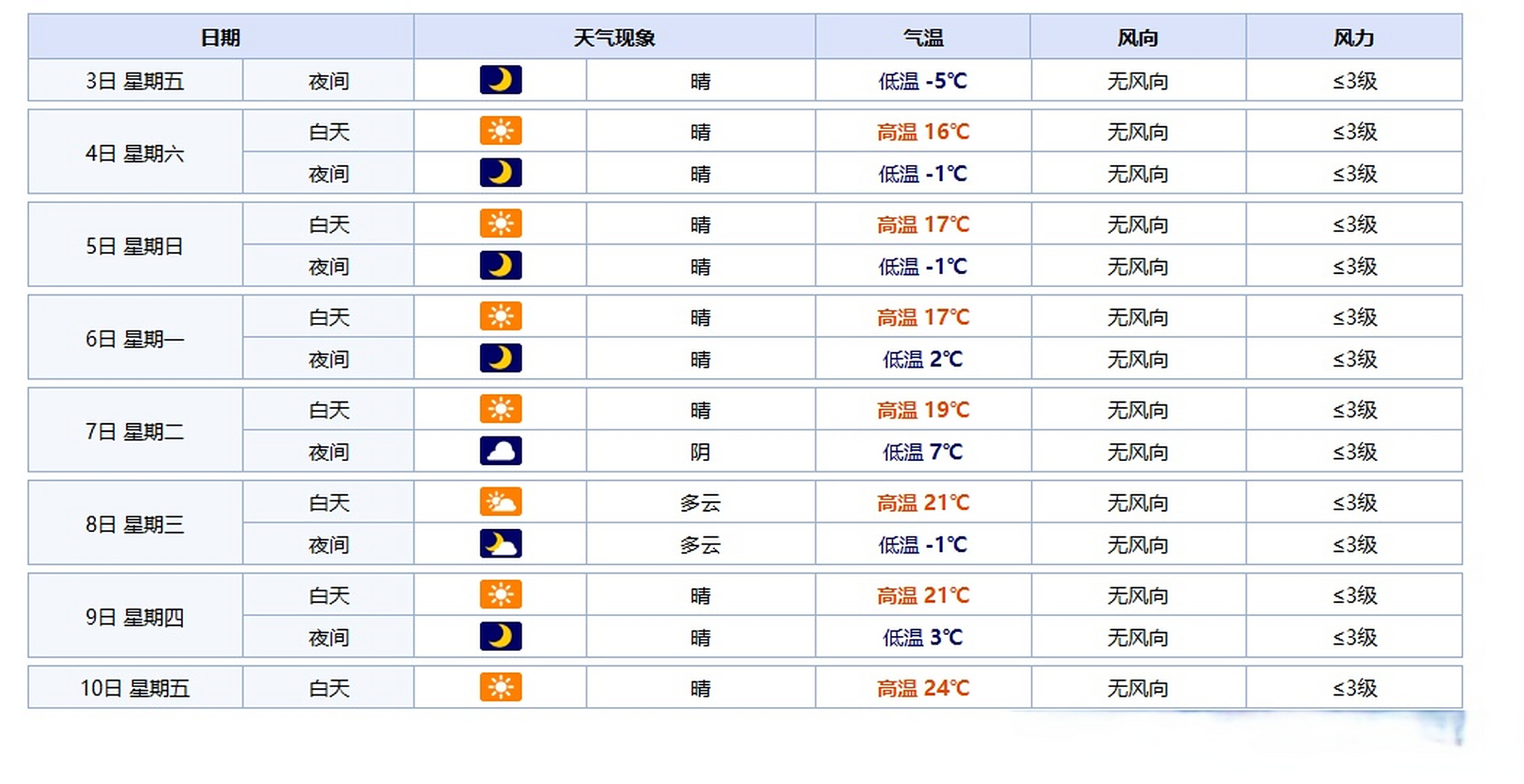Image resolution: width=1524 pixels, height=784 pixels.
Task: Click the moon icon for 3日 night
Action: (x=501, y=80)
